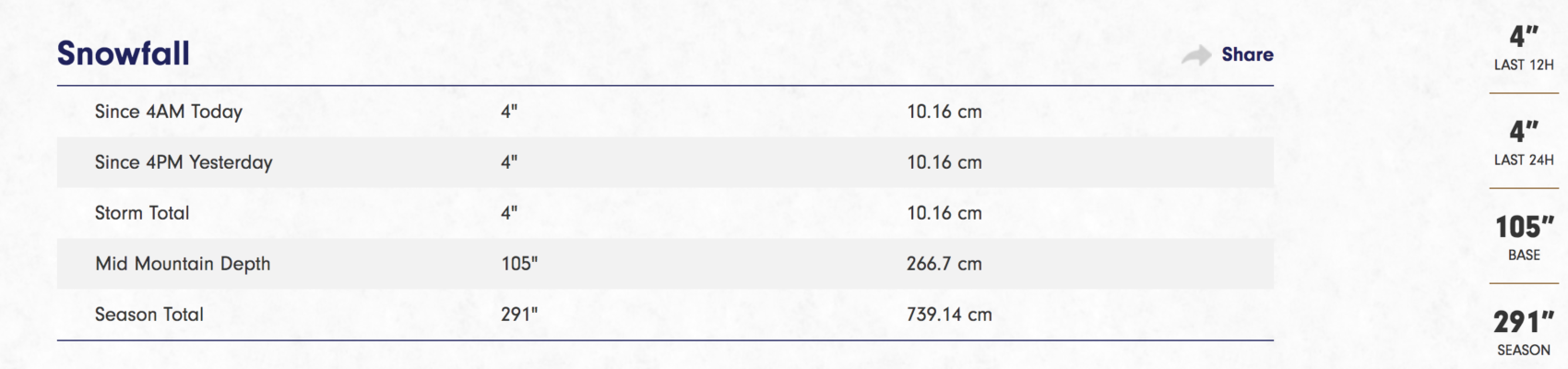
Task: Click the LAST 24H sidebar stat
Action: pos(1524,143)
